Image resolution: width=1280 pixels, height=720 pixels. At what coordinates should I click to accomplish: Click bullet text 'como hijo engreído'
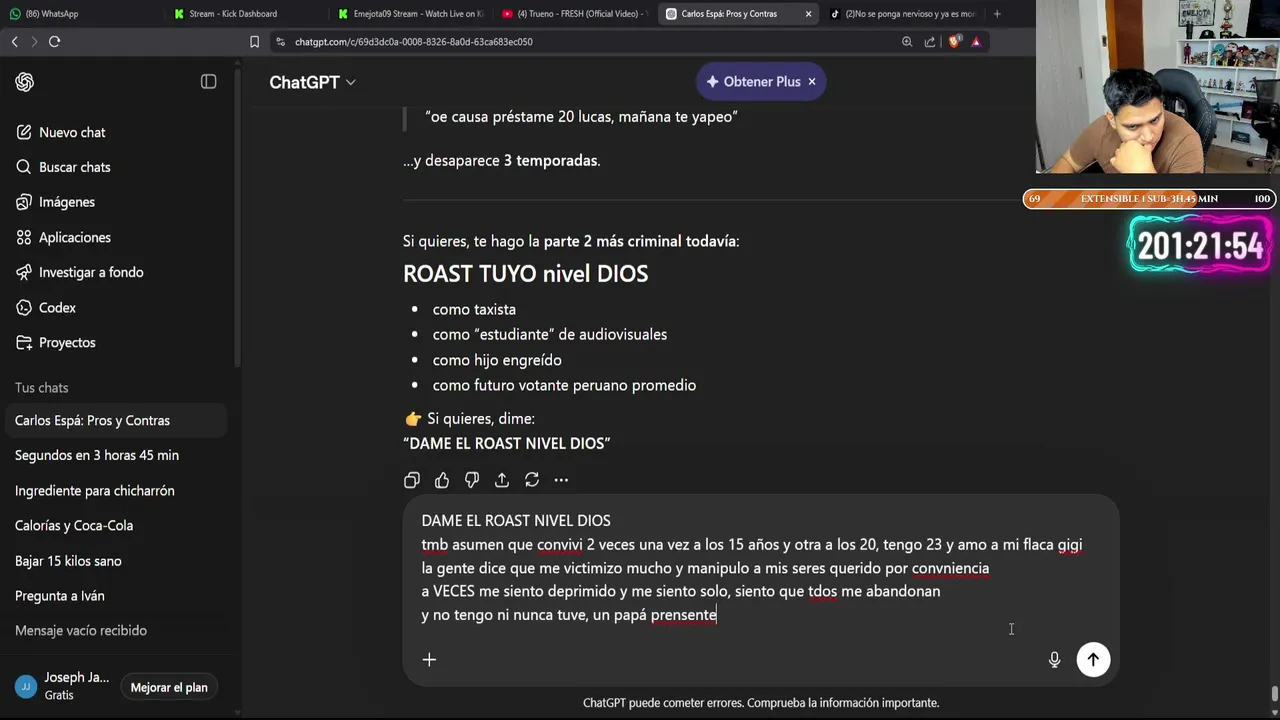(497, 360)
